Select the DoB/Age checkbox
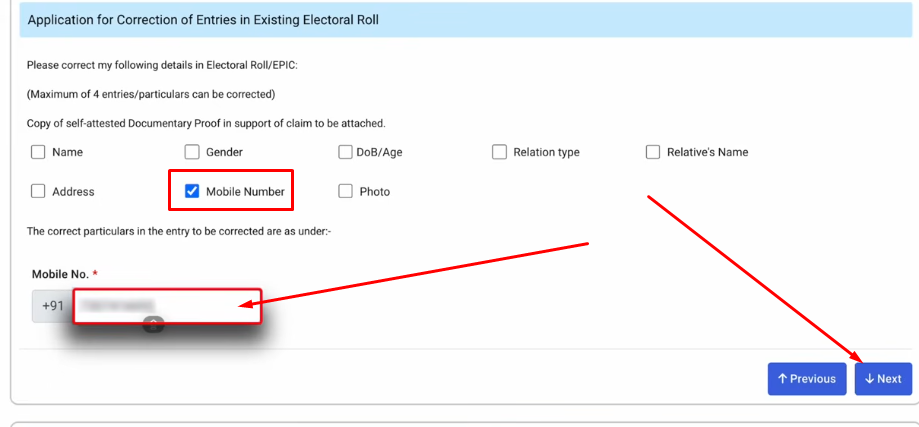Screen dimensions: 919x427 tap(346, 153)
